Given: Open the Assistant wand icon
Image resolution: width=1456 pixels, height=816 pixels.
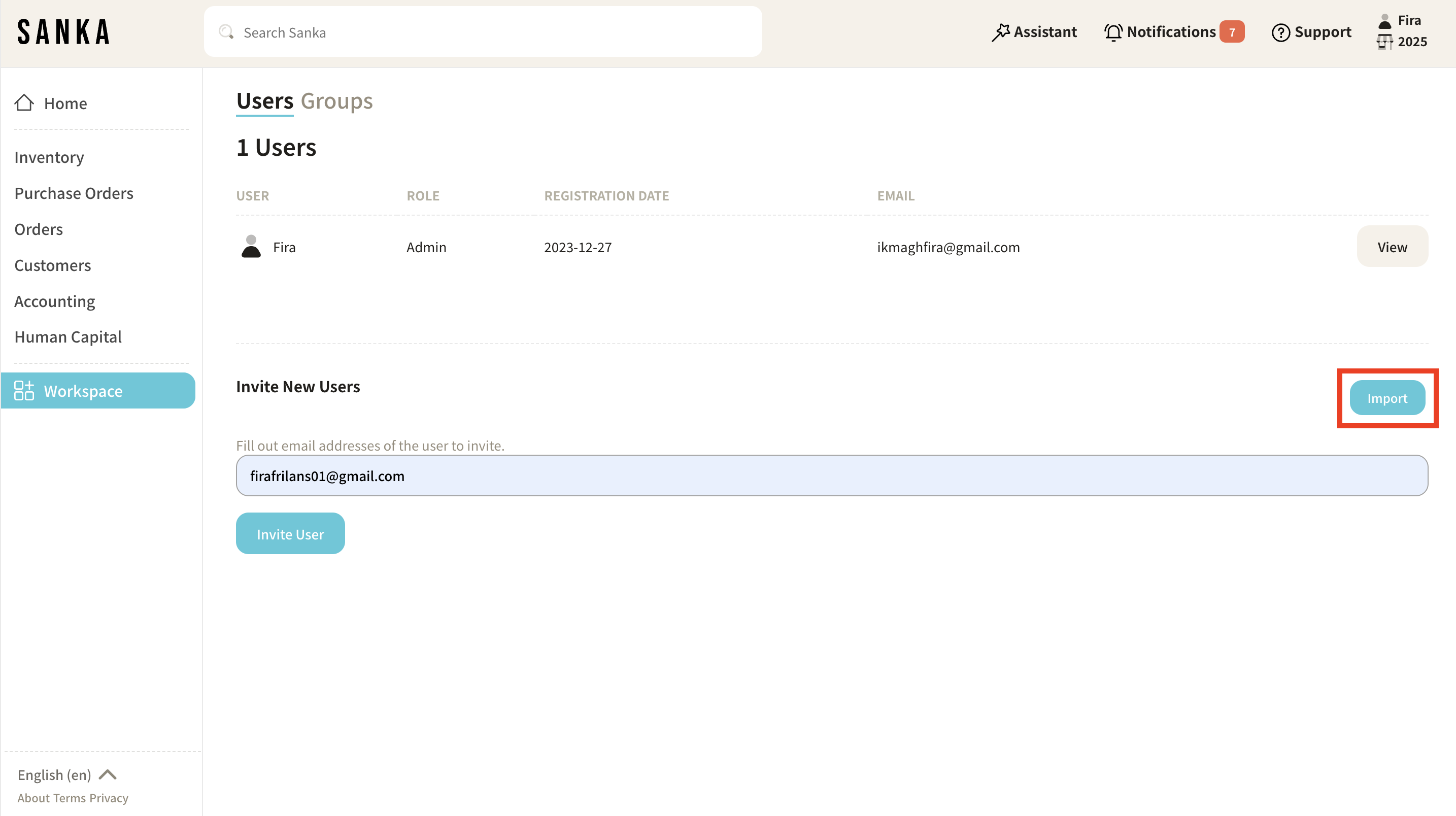Looking at the screenshot, I should point(1000,32).
